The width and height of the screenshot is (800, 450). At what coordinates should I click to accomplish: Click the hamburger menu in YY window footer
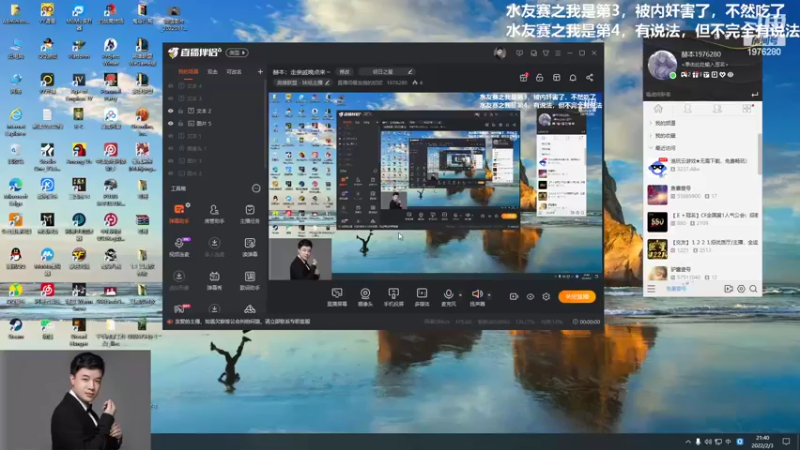click(651, 289)
